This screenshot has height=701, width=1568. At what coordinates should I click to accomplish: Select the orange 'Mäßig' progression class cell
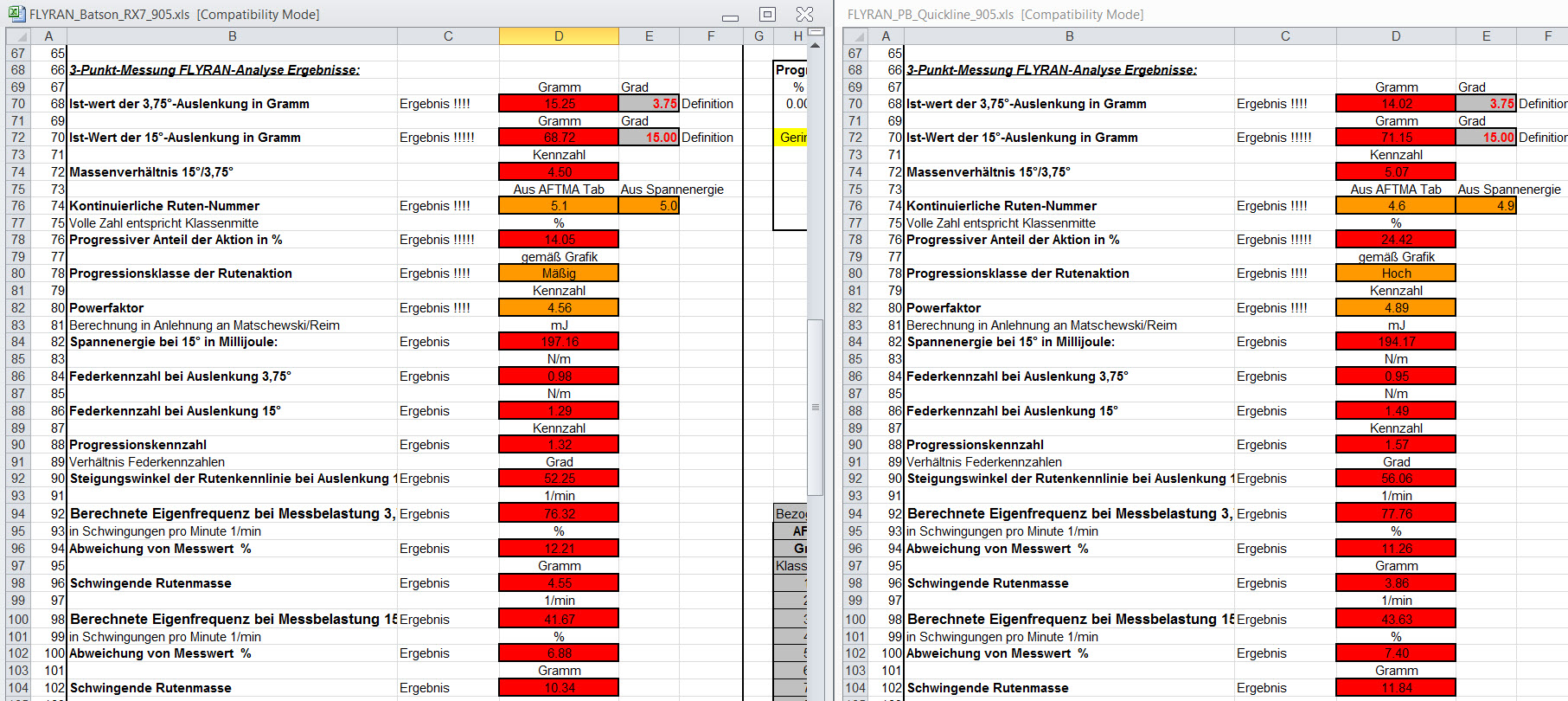tap(559, 273)
